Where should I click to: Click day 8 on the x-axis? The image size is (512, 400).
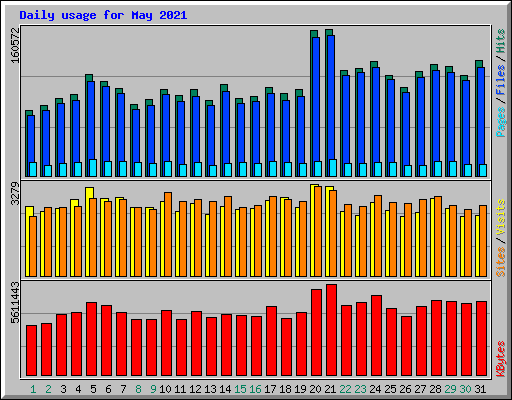click(x=138, y=389)
